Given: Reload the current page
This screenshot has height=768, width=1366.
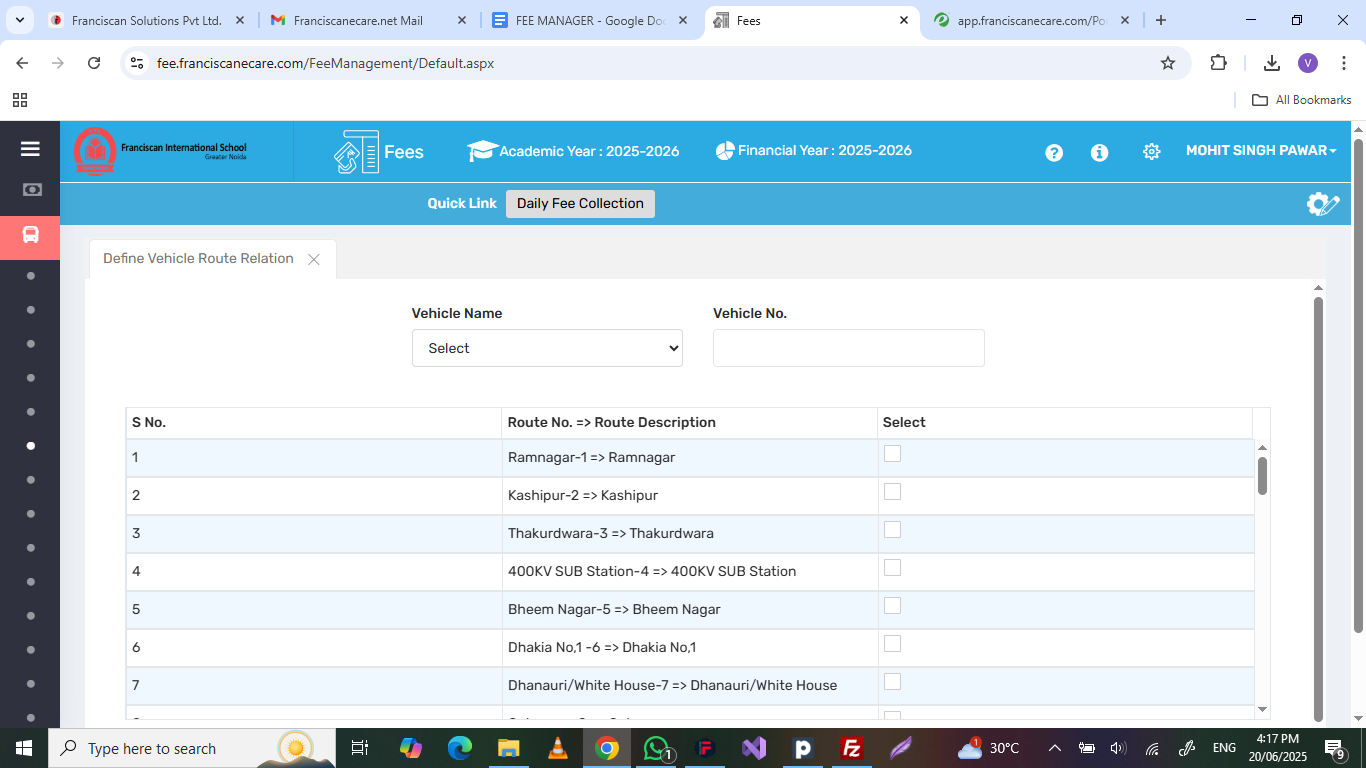Looking at the screenshot, I should [x=94, y=63].
